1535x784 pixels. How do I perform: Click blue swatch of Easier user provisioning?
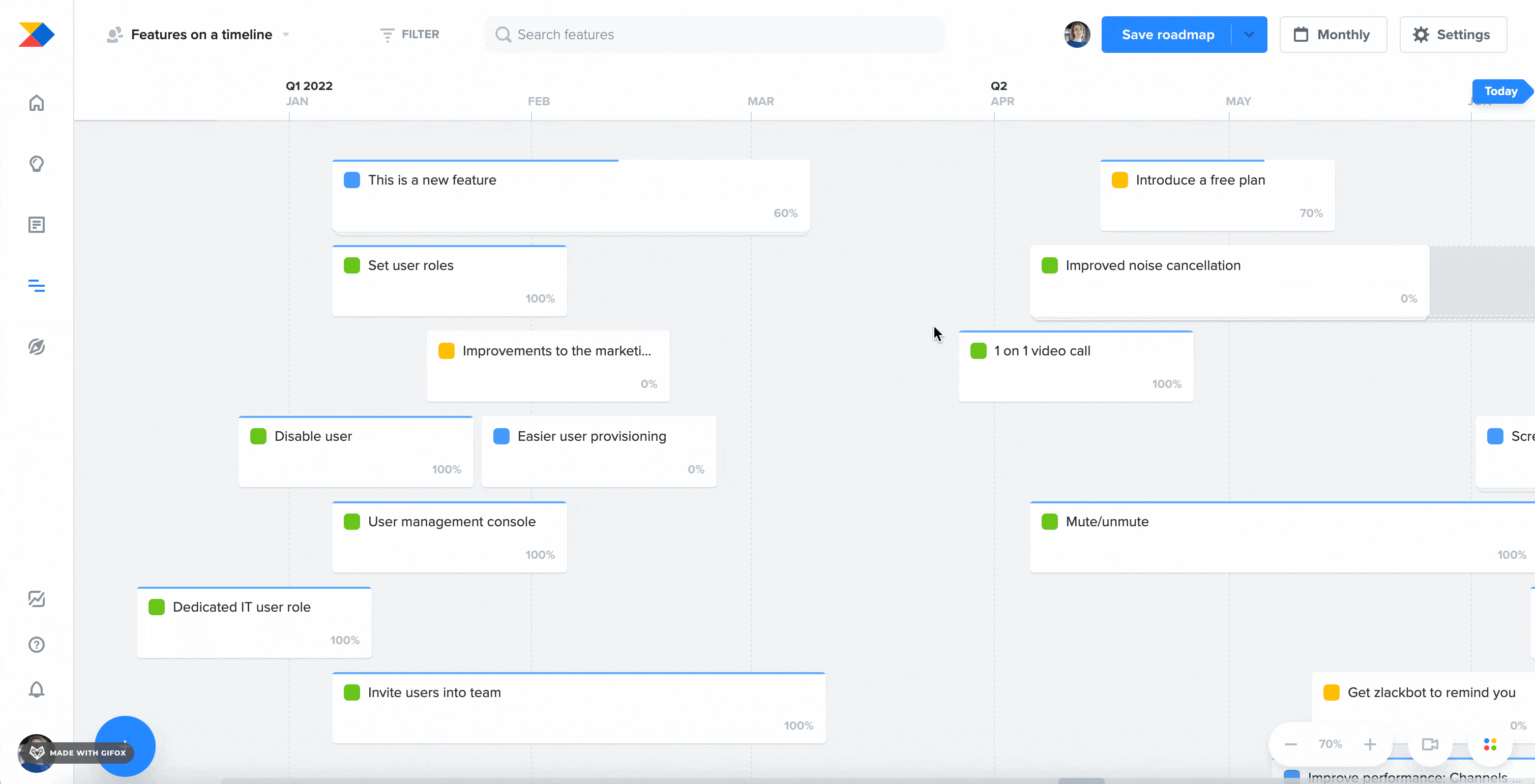point(501,436)
